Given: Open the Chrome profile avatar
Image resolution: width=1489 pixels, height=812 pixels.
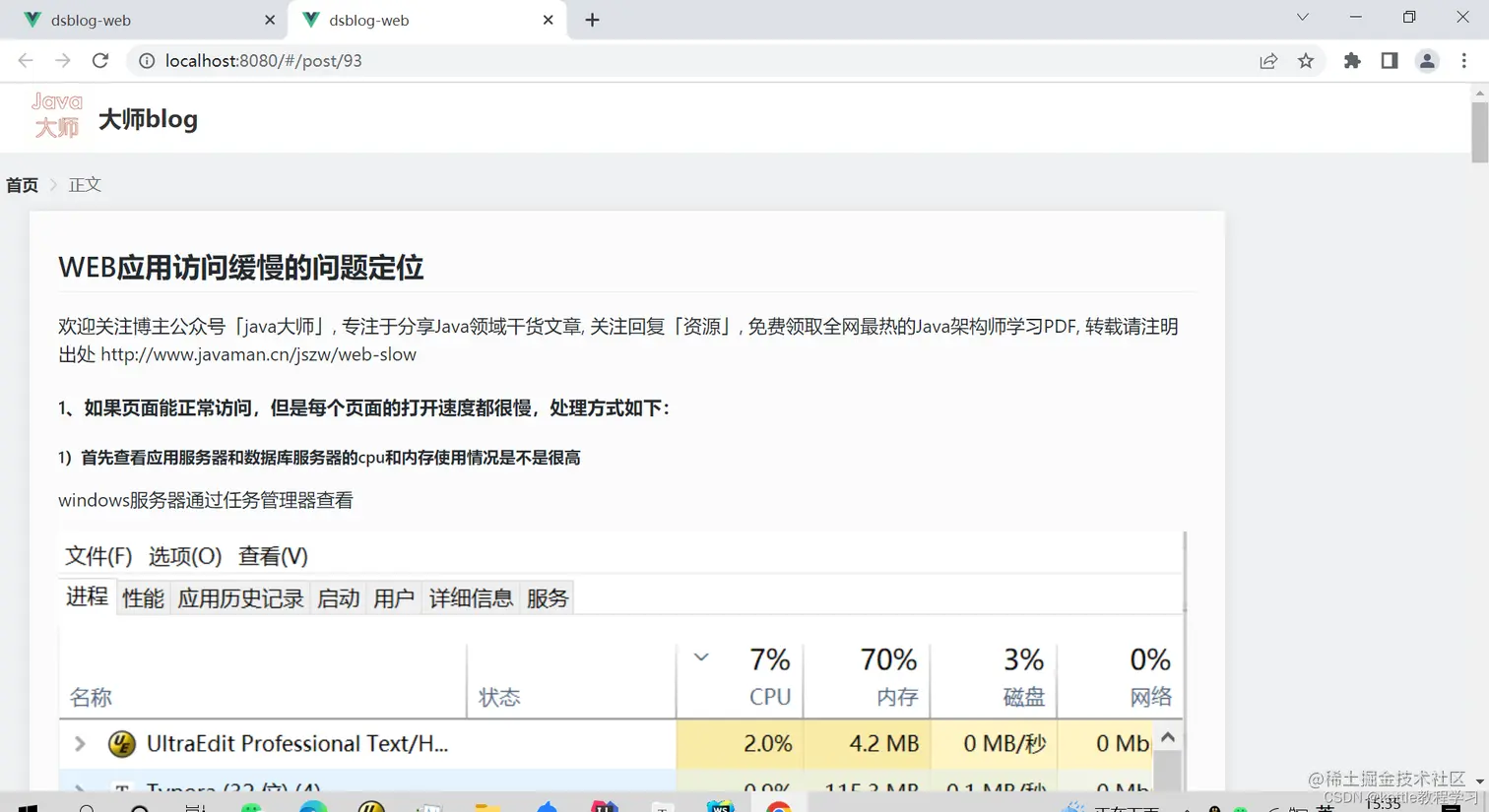Looking at the screenshot, I should coord(1427,61).
